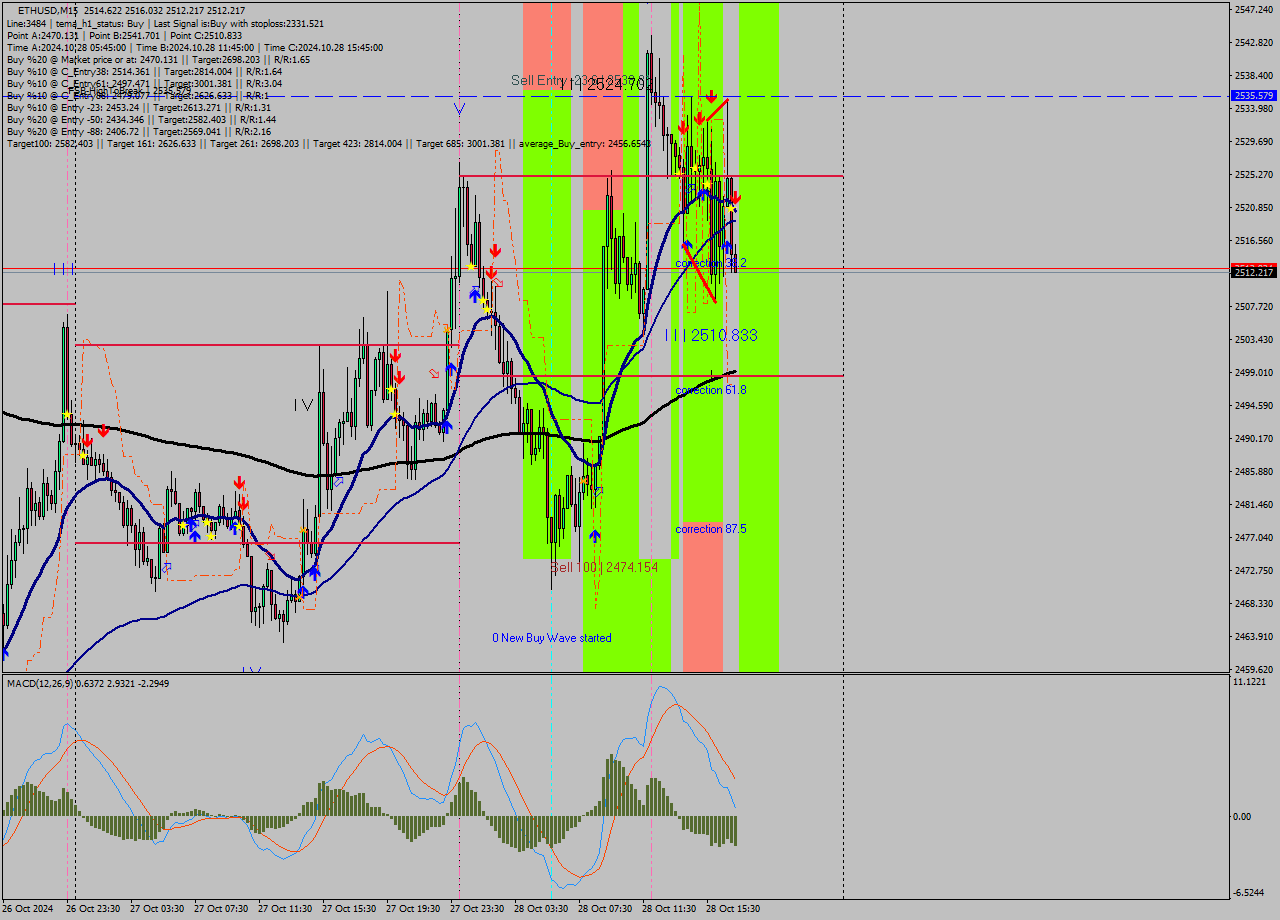Click the MACD(12,26,9) indicator label
The width and height of the screenshot is (1280, 920).
click(88, 683)
